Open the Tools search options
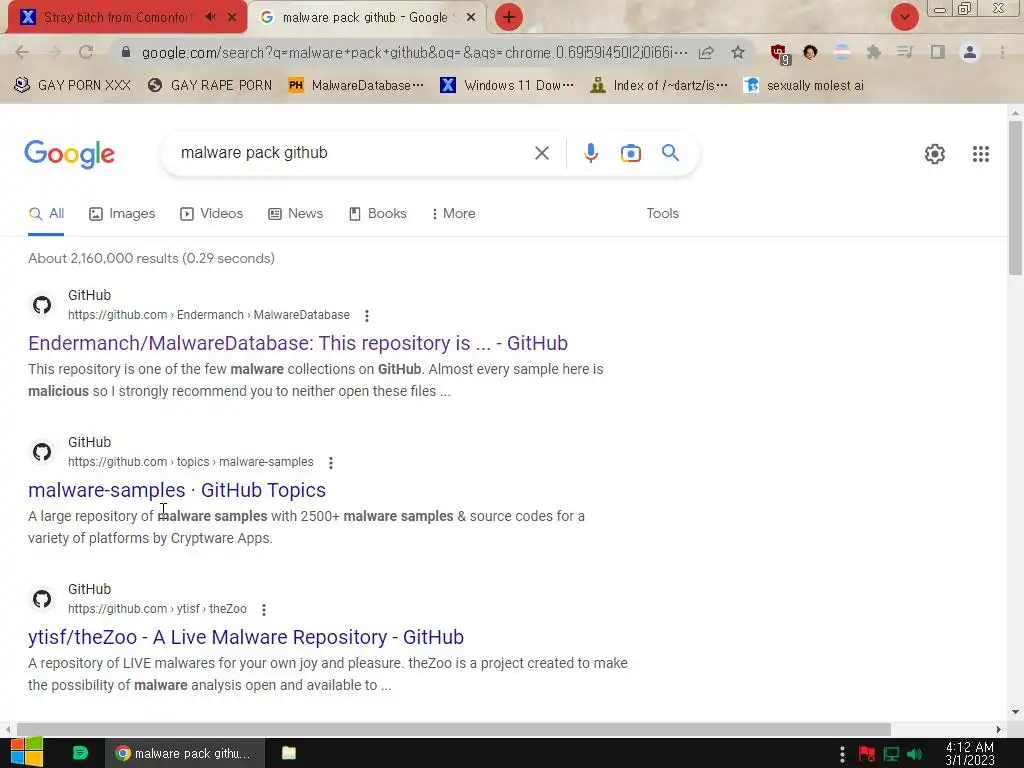1024x768 pixels. [x=662, y=214]
